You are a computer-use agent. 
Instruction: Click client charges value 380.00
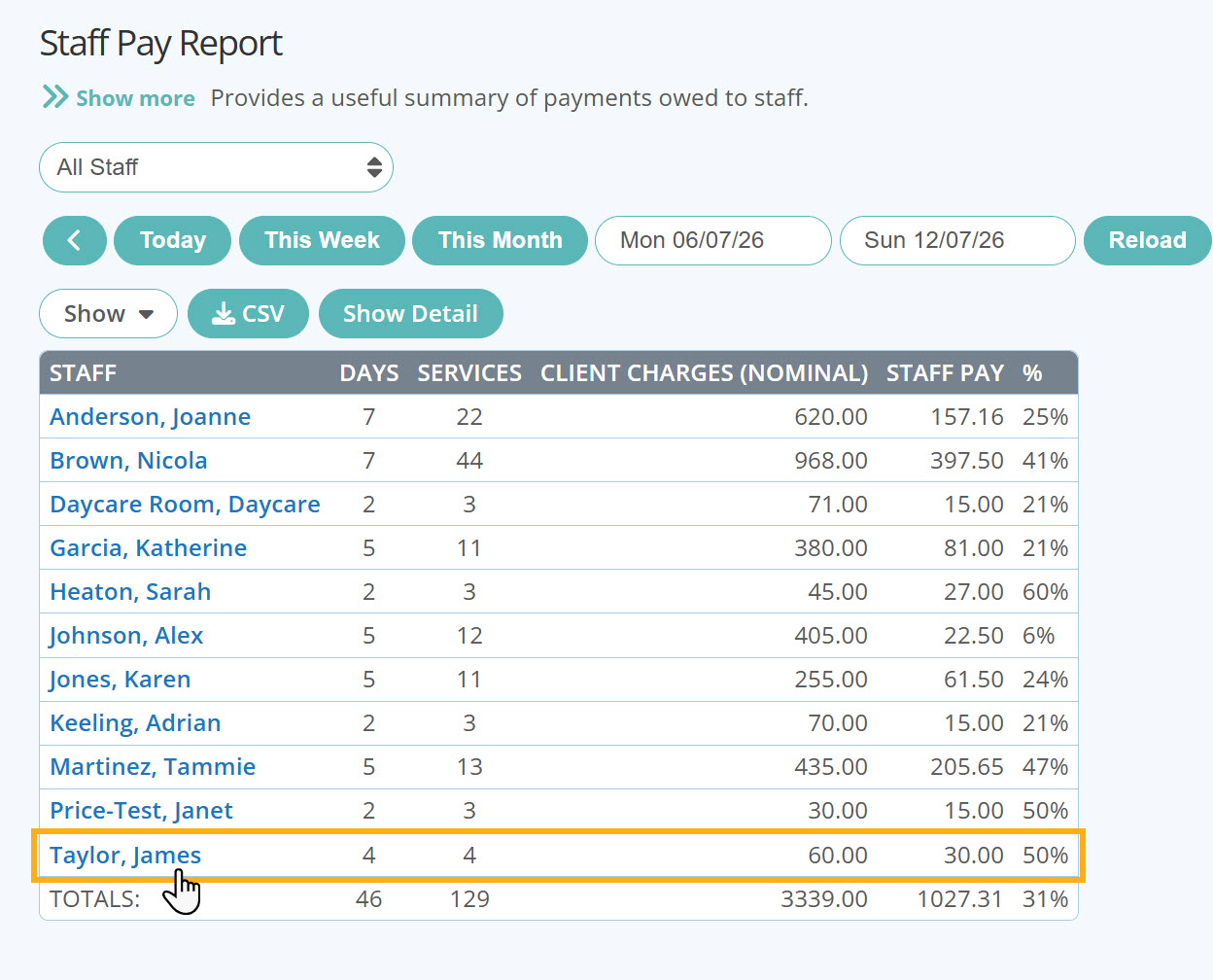831,548
